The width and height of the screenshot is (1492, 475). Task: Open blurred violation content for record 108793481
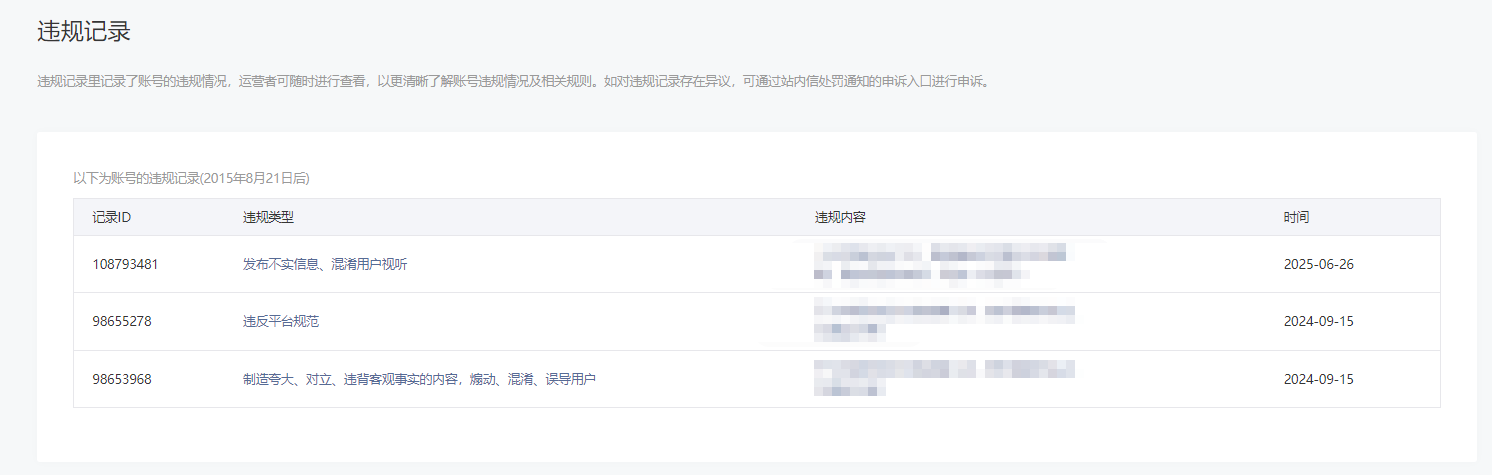[940, 262]
